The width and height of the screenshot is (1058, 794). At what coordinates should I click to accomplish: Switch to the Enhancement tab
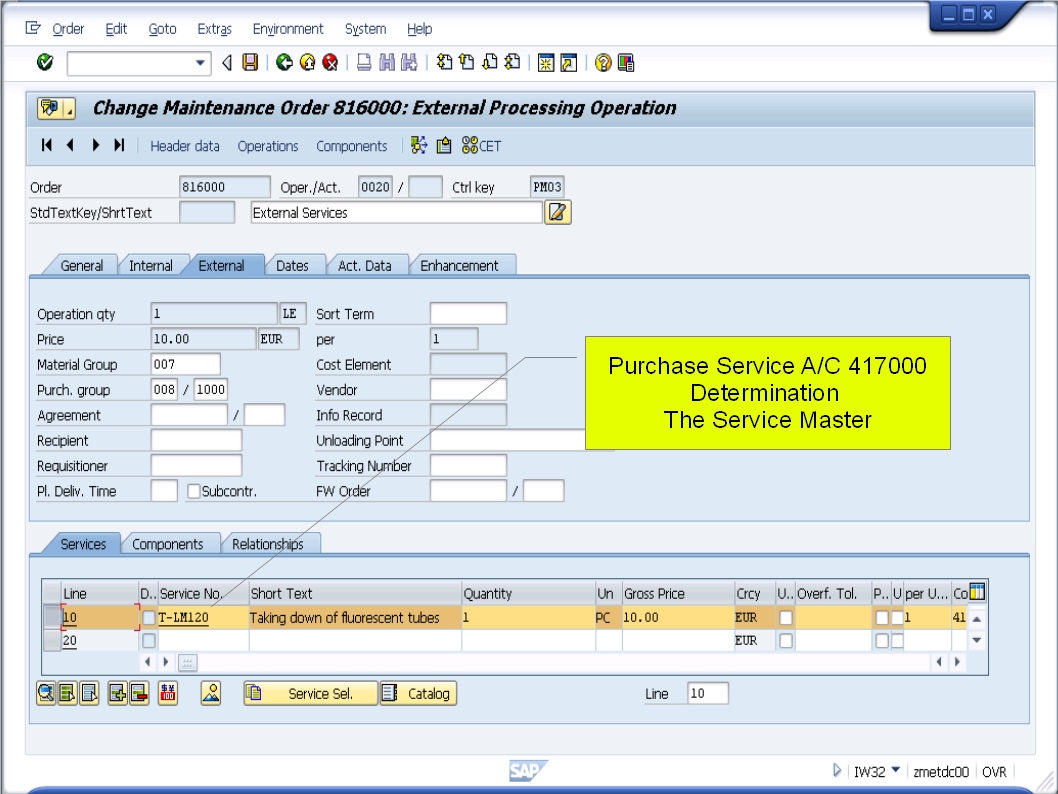(x=460, y=265)
